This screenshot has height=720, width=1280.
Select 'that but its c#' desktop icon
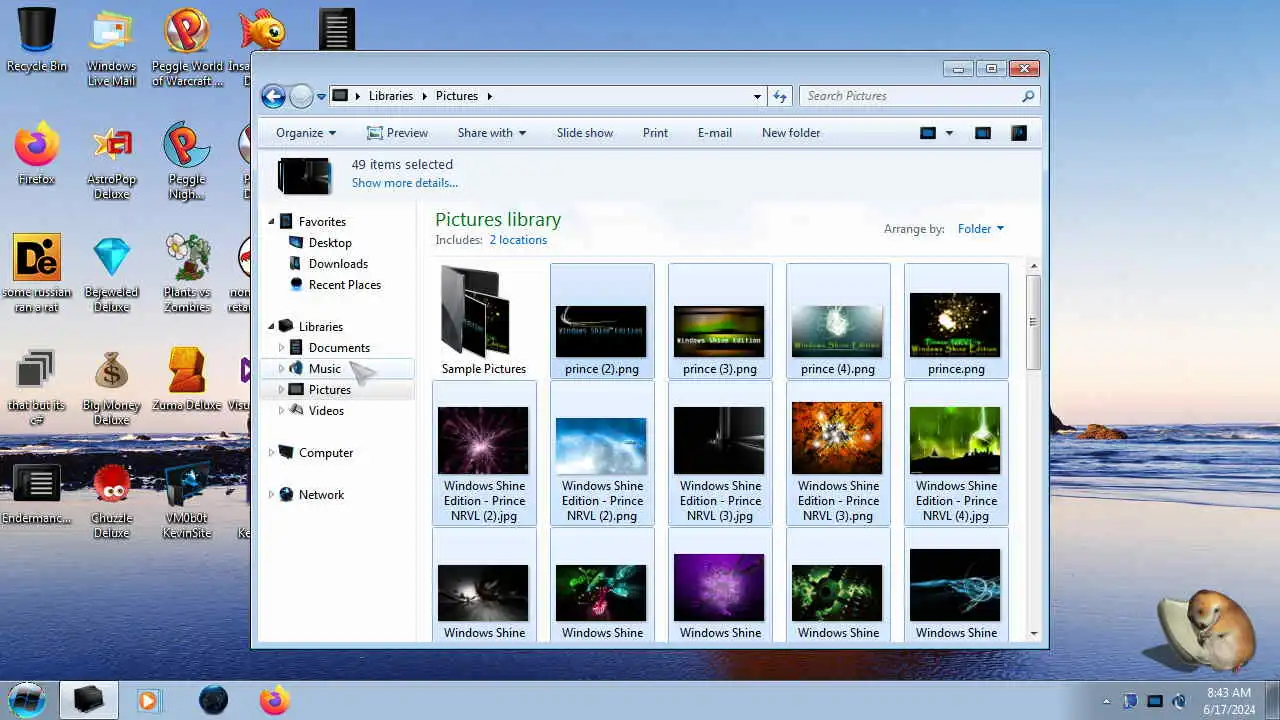[37, 386]
